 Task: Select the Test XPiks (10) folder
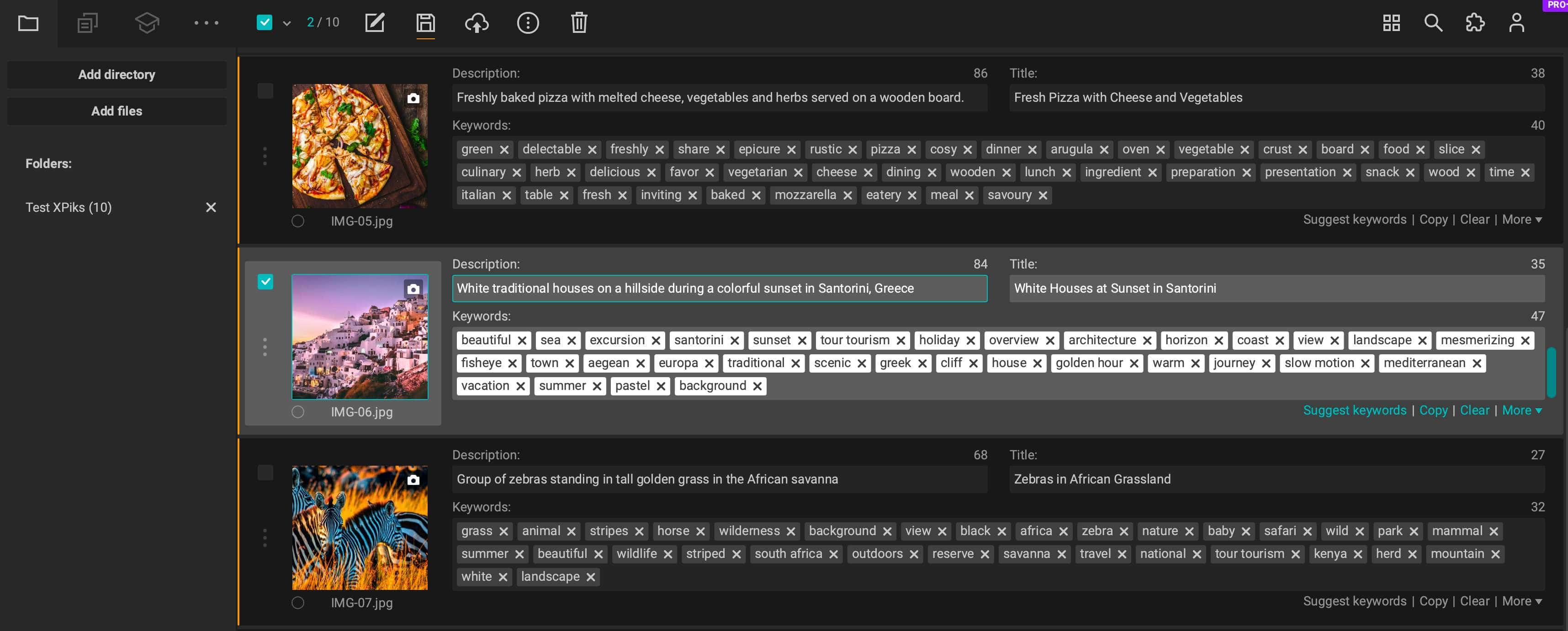[x=68, y=207]
